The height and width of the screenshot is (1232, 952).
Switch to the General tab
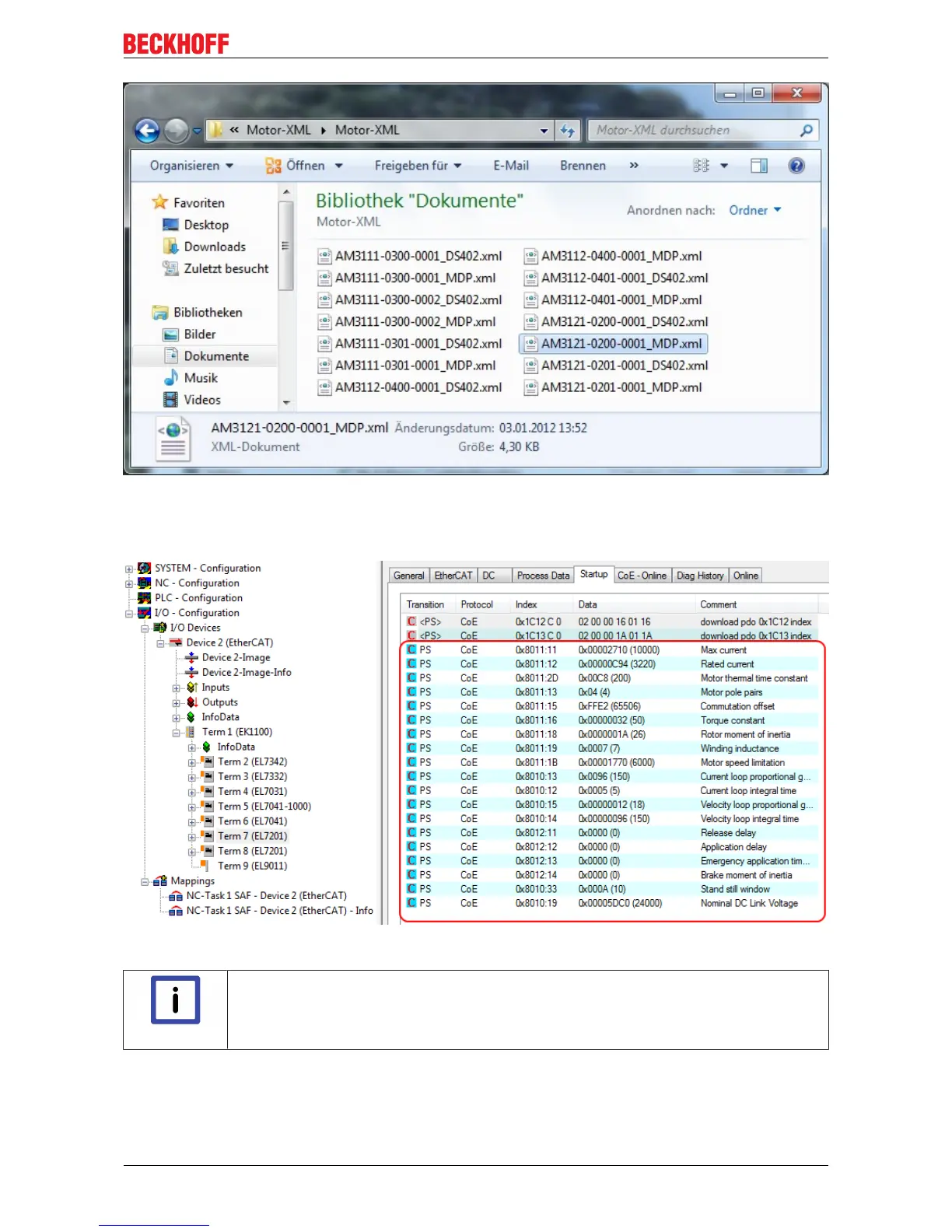pos(408,576)
